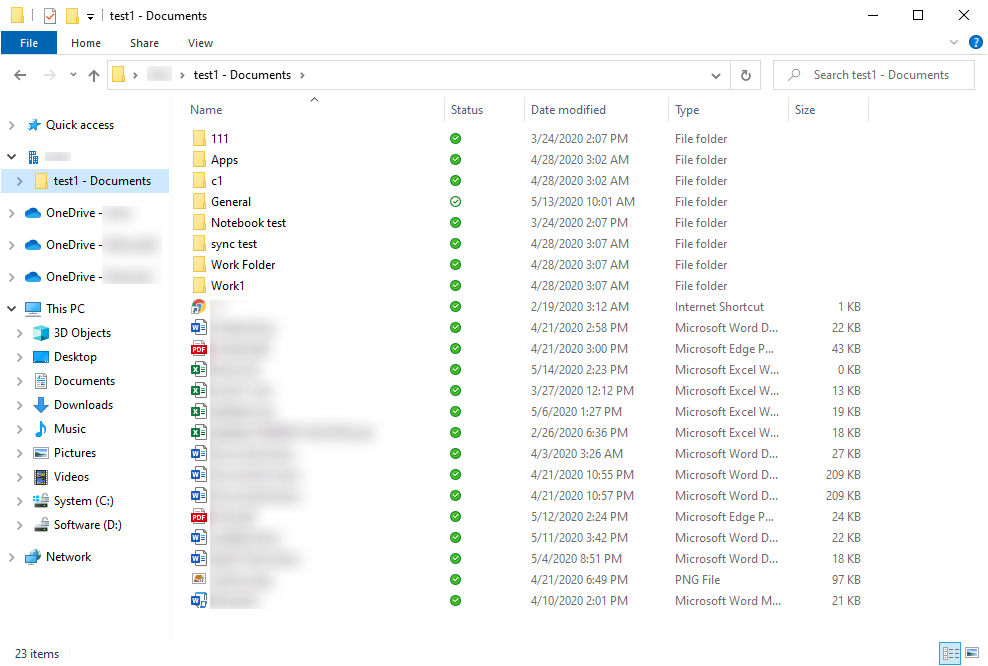Select the Work Folder folder

coord(243,265)
